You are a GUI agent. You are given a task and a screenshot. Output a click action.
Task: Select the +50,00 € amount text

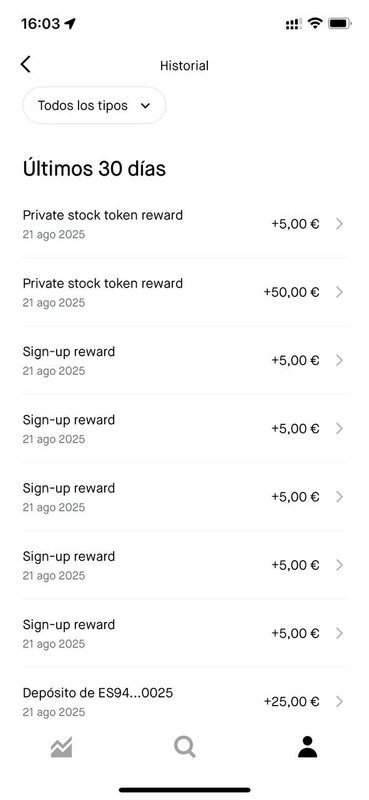pyautogui.click(x=291, y=292)
